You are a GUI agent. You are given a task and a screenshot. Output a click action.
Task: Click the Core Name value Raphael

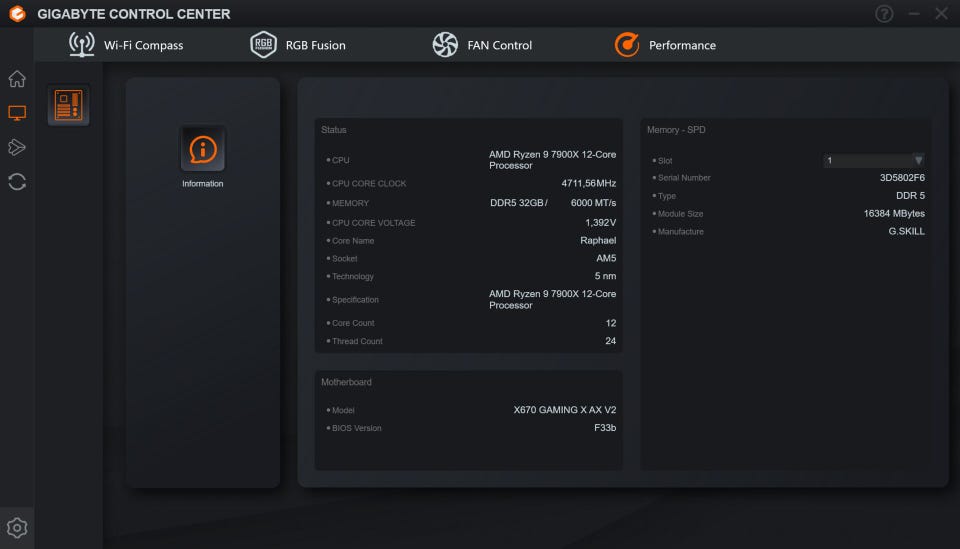coord(598,241)
